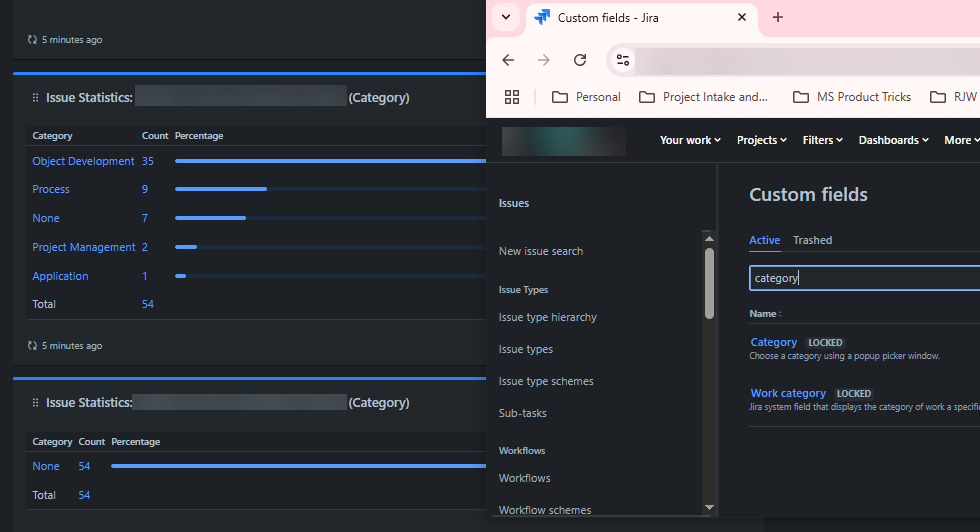Open None category in second statistics gadget

point(46,466)
